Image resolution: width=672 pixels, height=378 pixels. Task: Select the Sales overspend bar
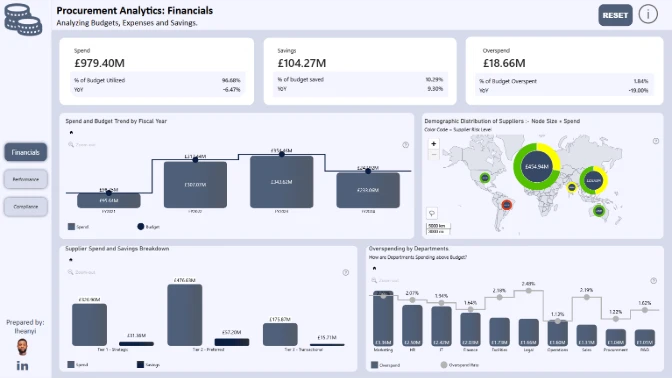(587, 336)
